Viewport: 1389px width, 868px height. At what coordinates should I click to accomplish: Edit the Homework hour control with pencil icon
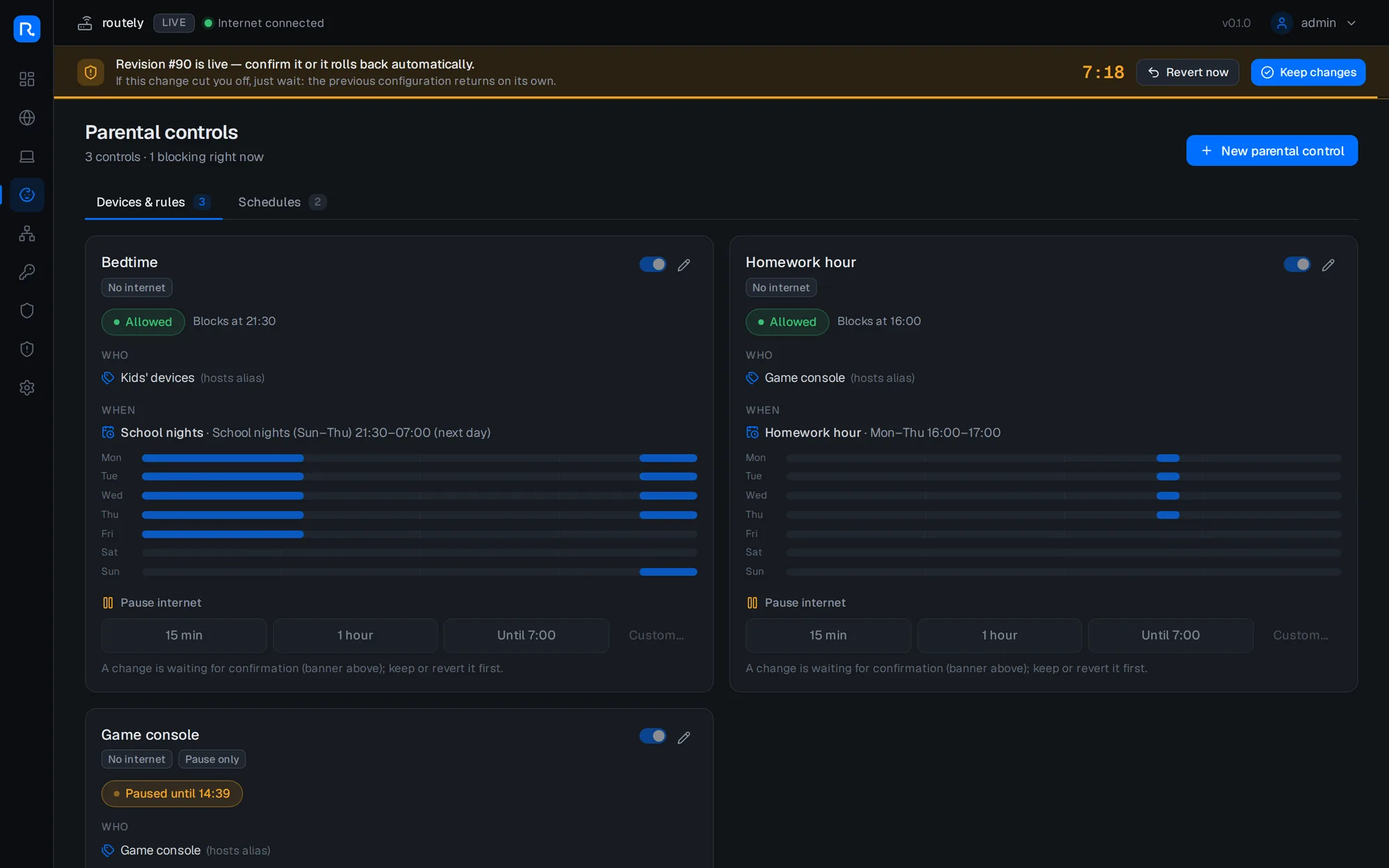(1329, 265)
